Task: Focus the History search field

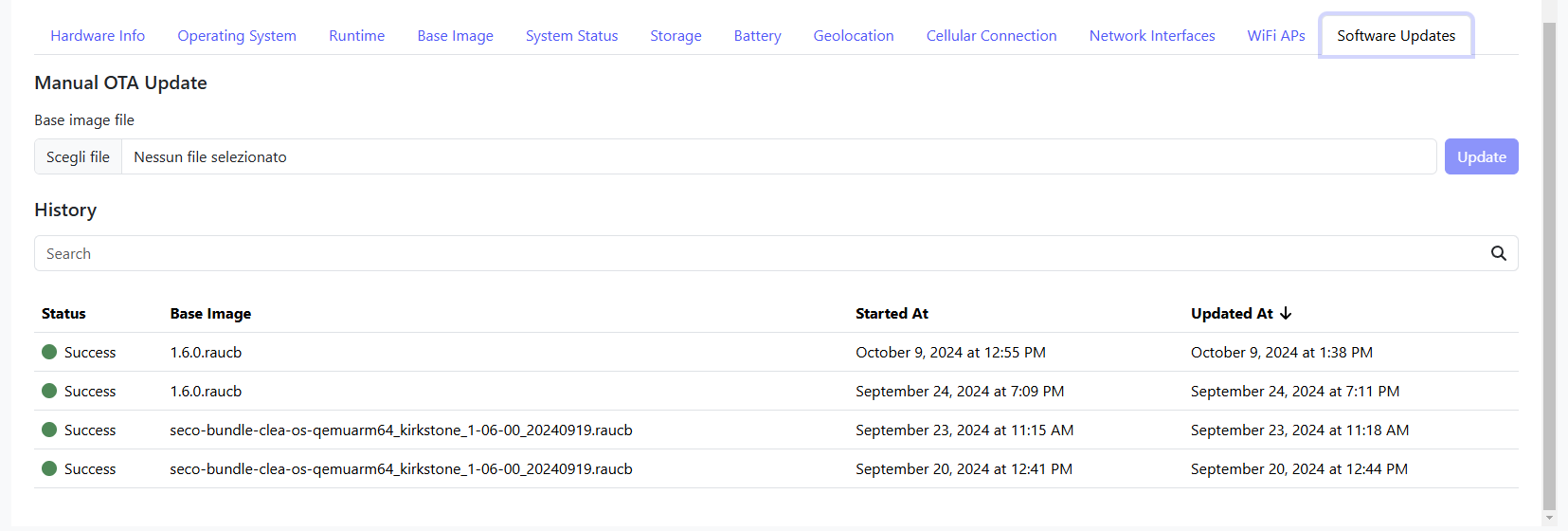Action: 758,253
